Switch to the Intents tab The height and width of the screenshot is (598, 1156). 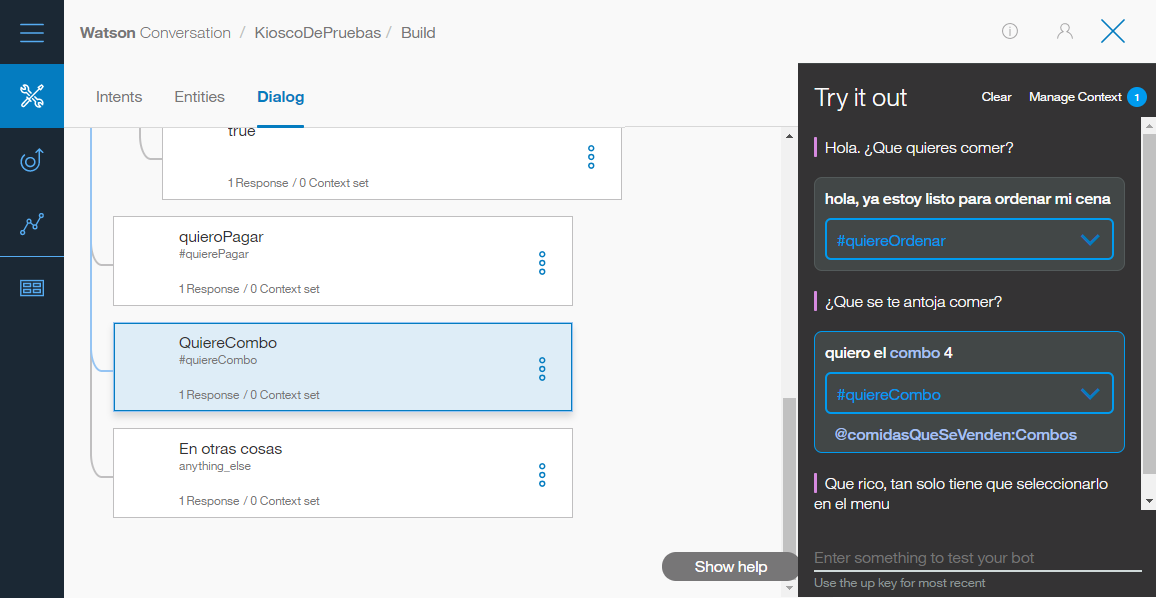coord(119,97)
